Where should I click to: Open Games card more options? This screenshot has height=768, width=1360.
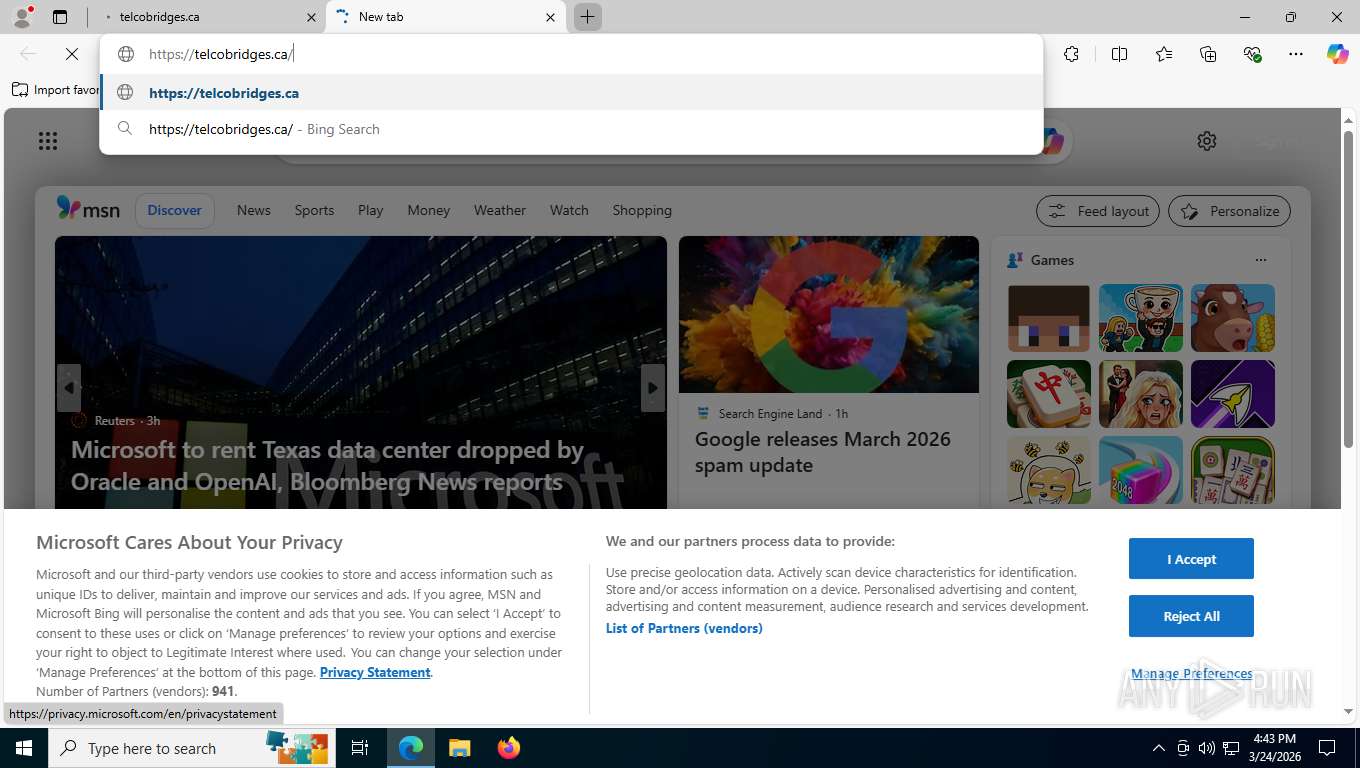pyautogui.click(x=1261, y=260)
